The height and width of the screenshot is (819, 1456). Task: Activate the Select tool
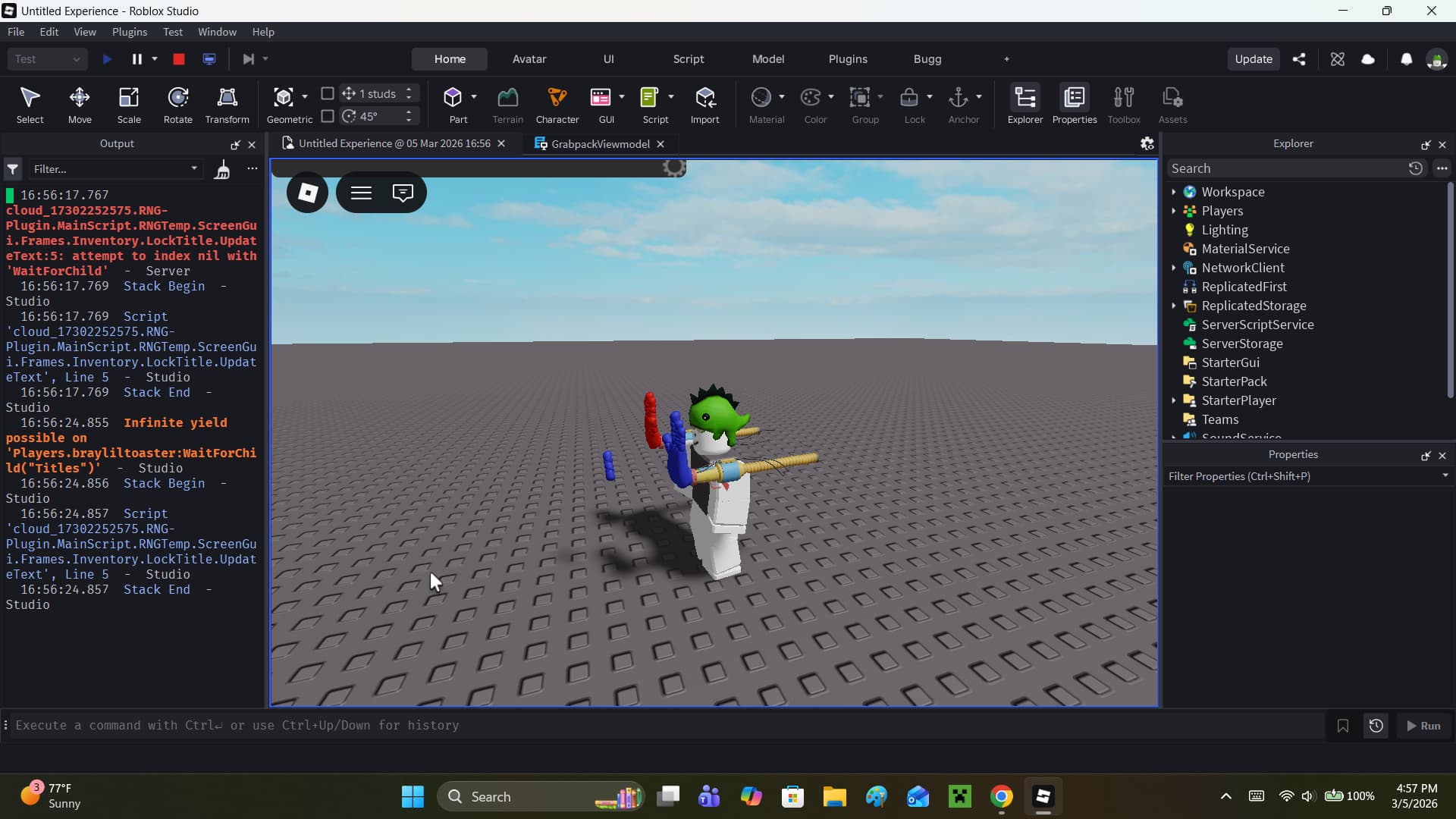(x=30, y=104)
